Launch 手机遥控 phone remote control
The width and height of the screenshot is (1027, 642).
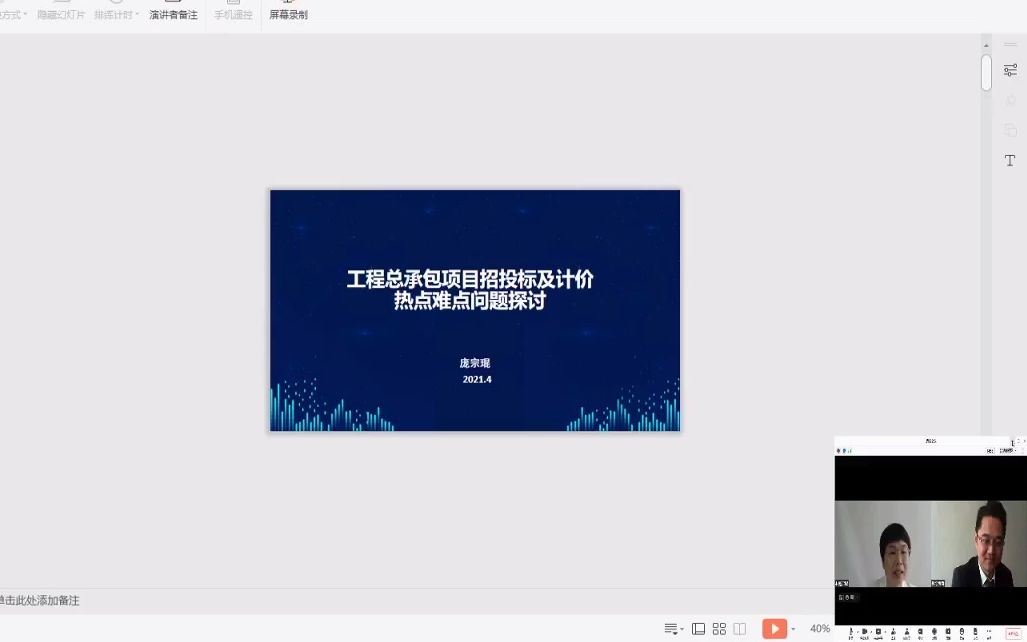tap(233, 14)
